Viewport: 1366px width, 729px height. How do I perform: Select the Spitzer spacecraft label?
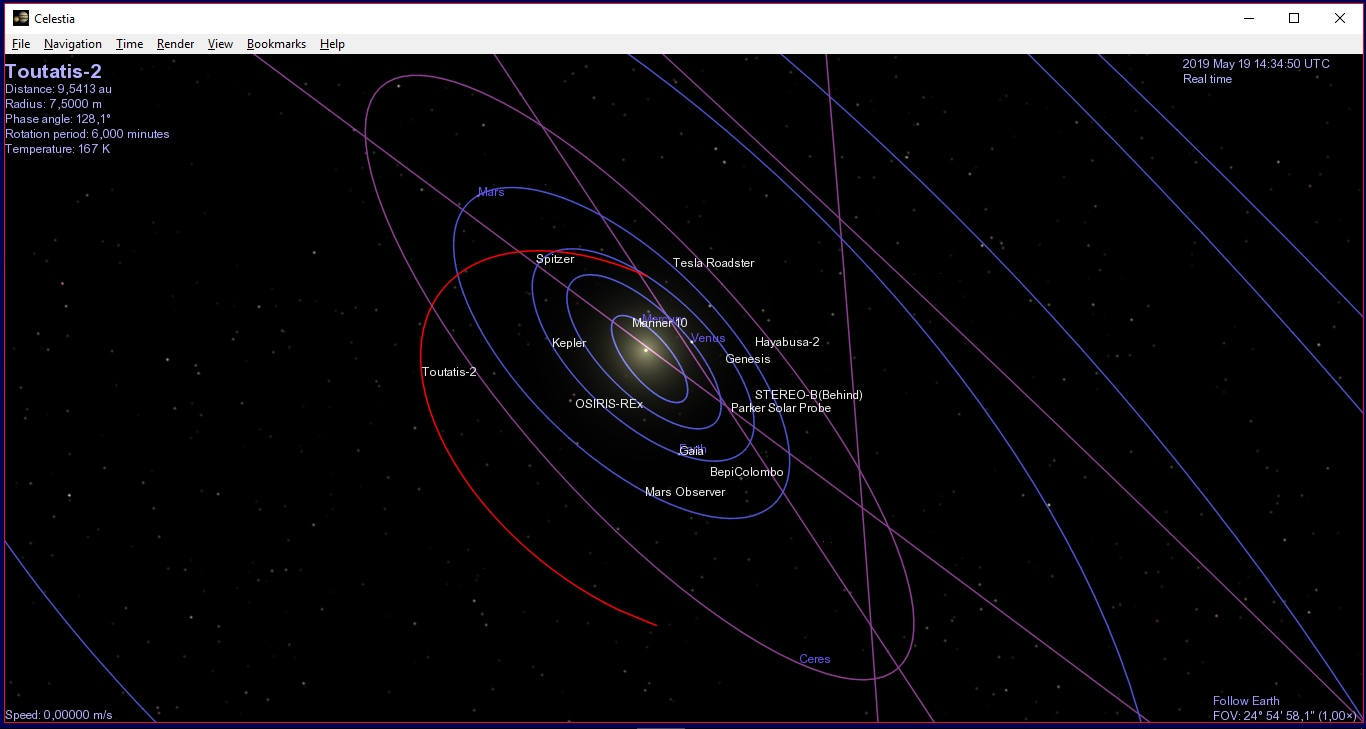[555, 259]
